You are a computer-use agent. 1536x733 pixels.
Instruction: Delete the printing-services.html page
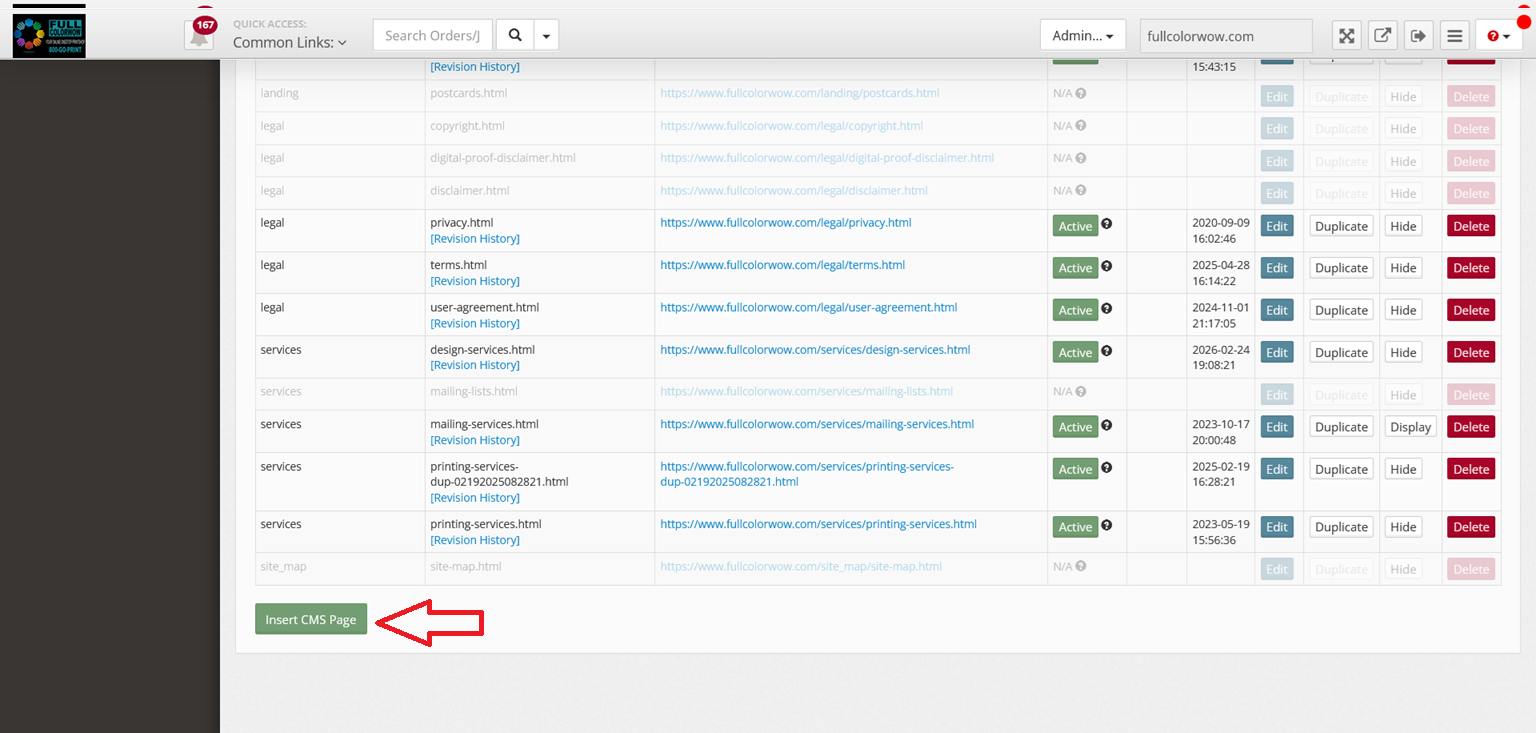(1470, 527)
